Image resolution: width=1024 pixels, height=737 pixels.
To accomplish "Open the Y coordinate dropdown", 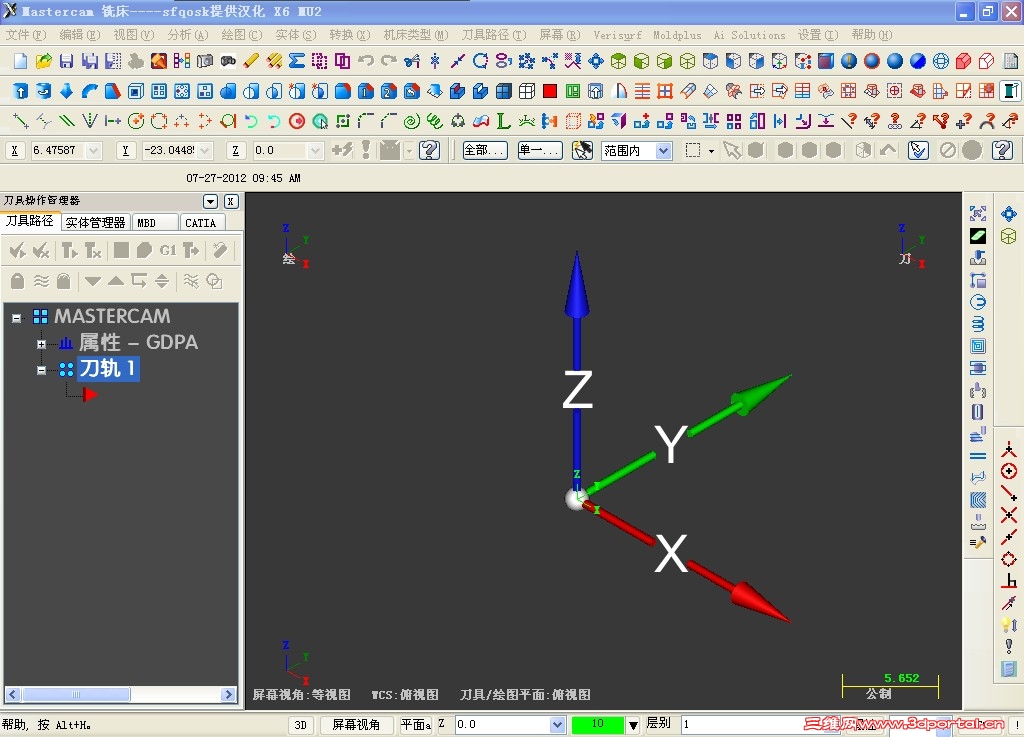I will click(204, 151).
